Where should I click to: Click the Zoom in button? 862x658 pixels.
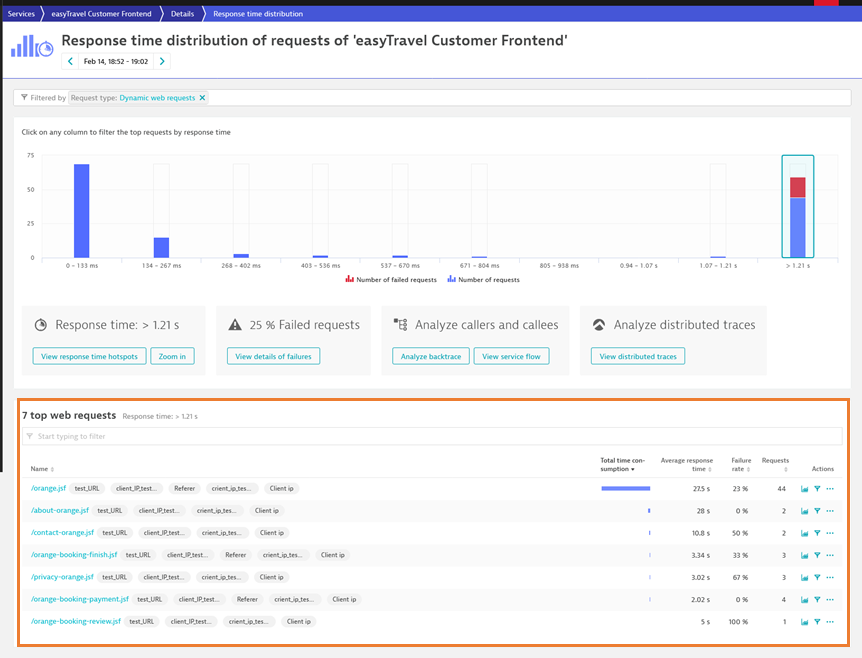[172, 356]
